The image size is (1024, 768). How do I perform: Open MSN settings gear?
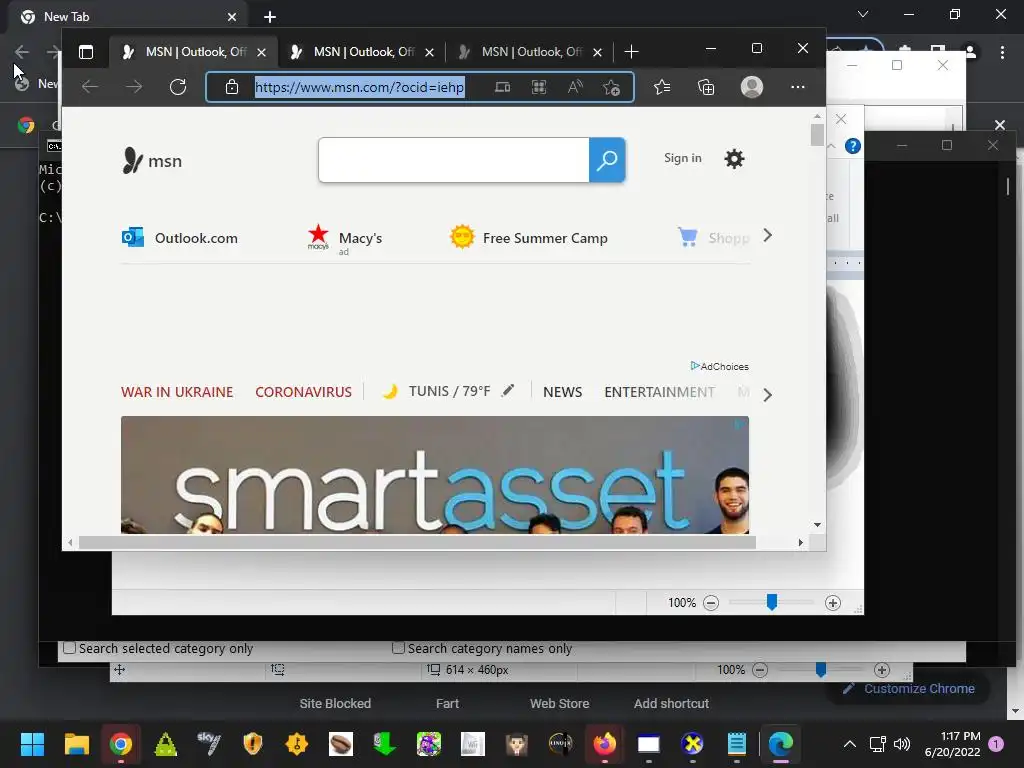pos(734,159)
